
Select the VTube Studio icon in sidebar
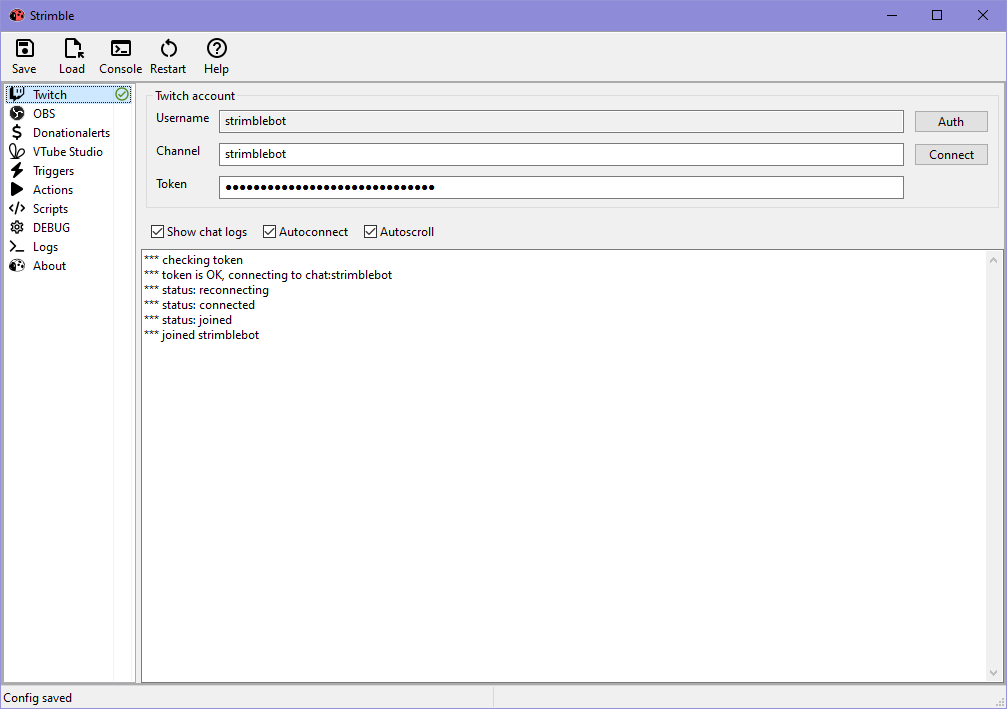tap(17, 152)
